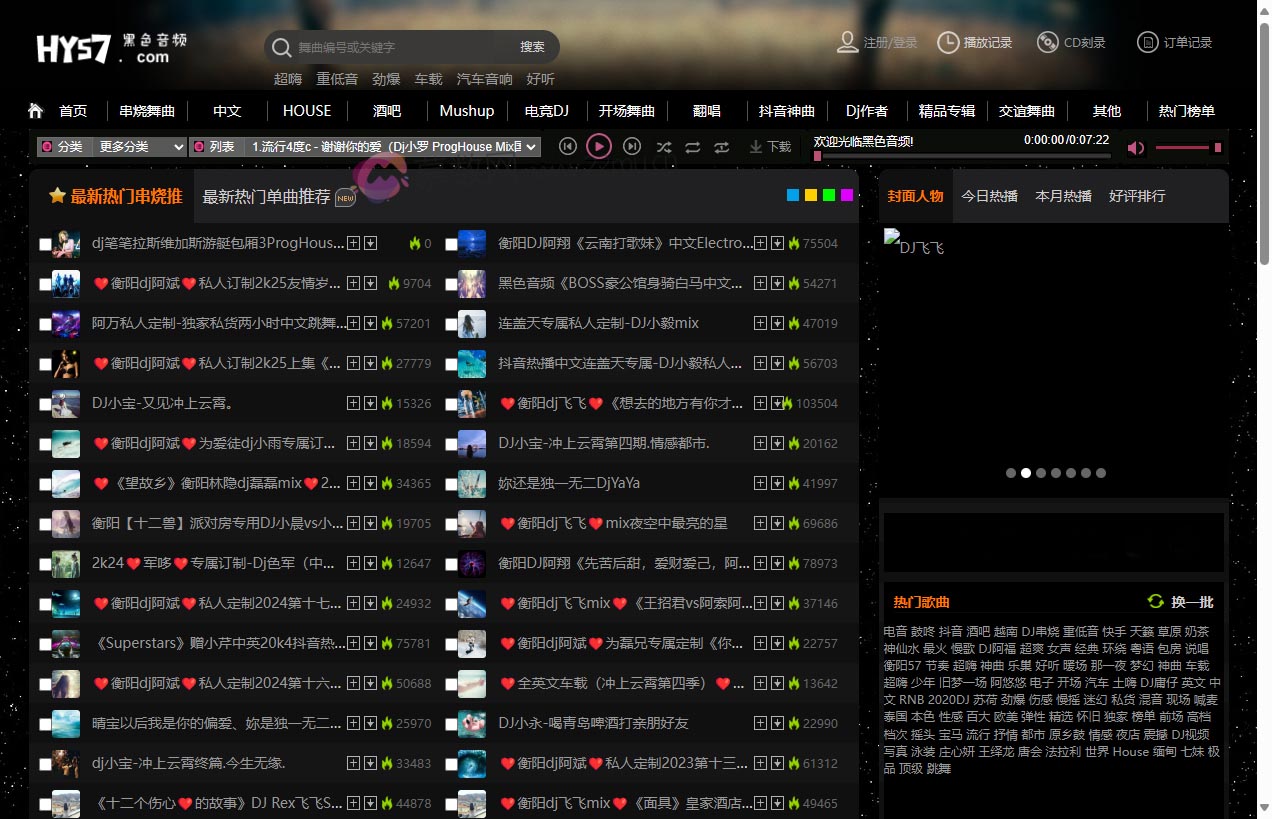Screen dimensions: 1272x819
Task: Click the 搜索 search button
Action: 530,47
